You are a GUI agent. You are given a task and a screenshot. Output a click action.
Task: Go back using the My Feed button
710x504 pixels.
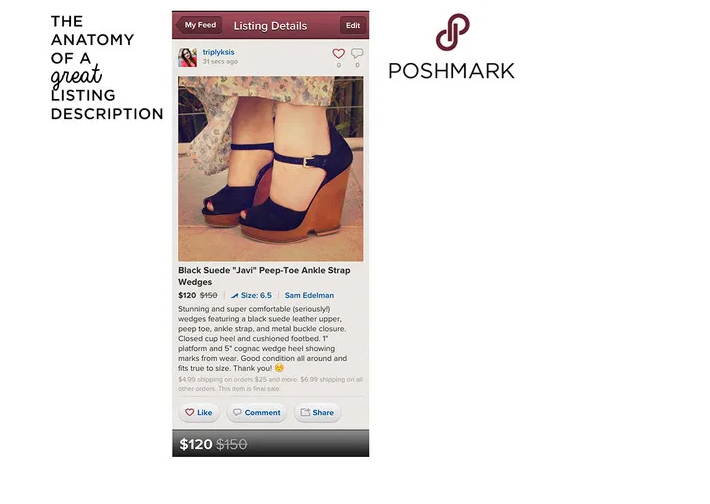click(200, 25)
